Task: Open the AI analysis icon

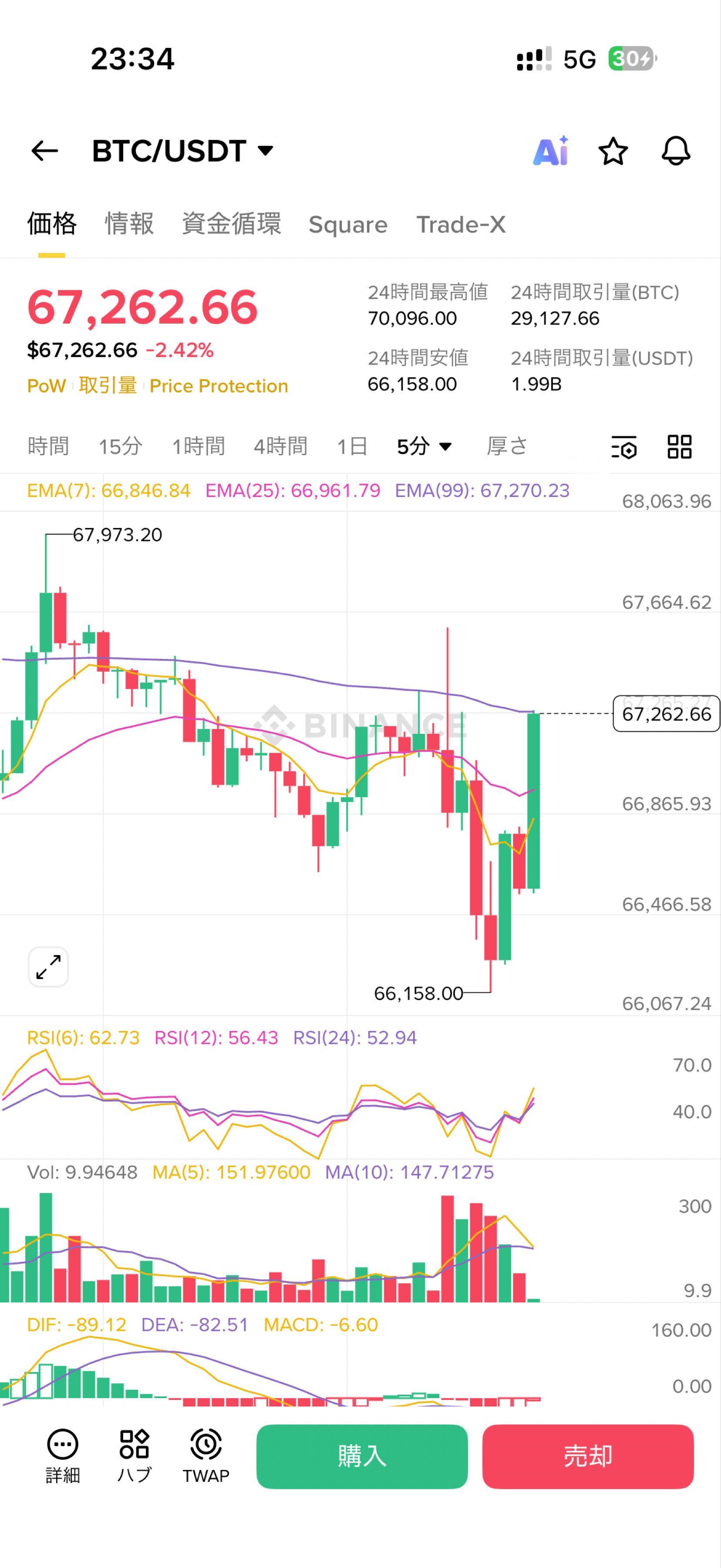Action: 551,151
